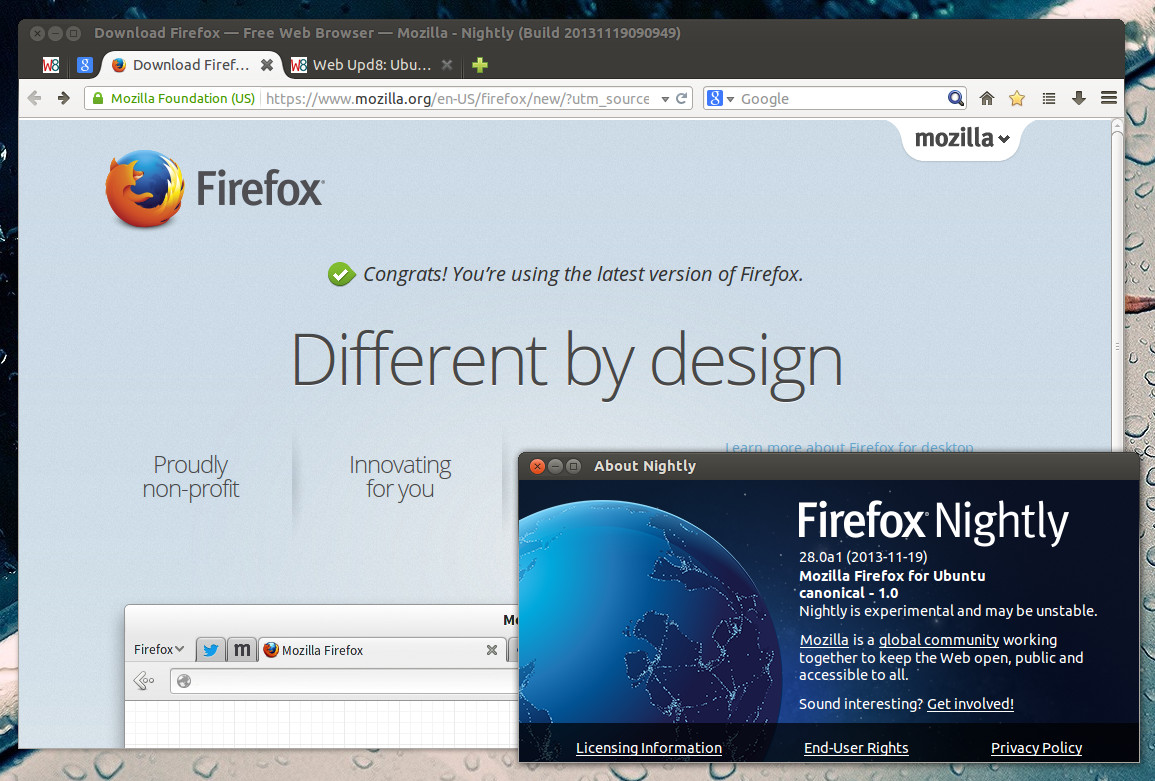1155x781 pixels.
Task: Open the URL history dropdown arrow
Action: click(x=664, y=99)
